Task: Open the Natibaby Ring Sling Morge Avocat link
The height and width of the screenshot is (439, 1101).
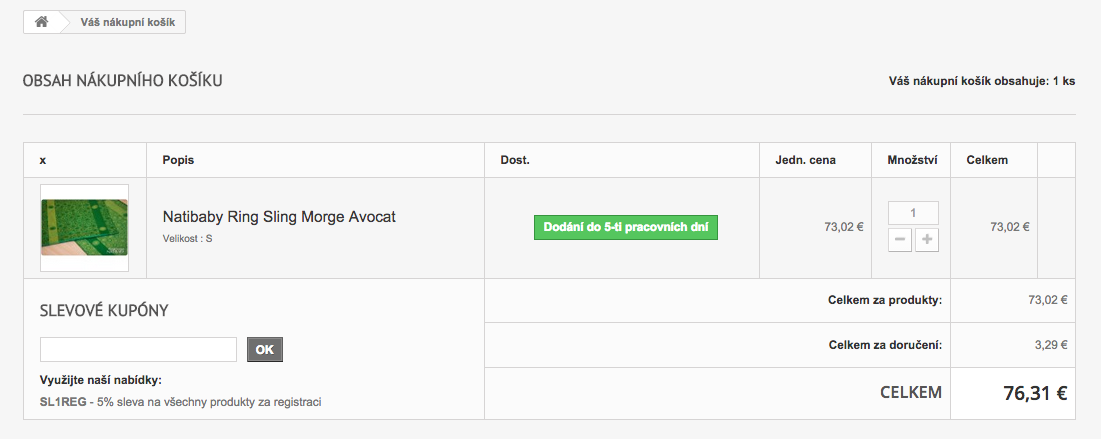Action: click(x=279, y=216)
